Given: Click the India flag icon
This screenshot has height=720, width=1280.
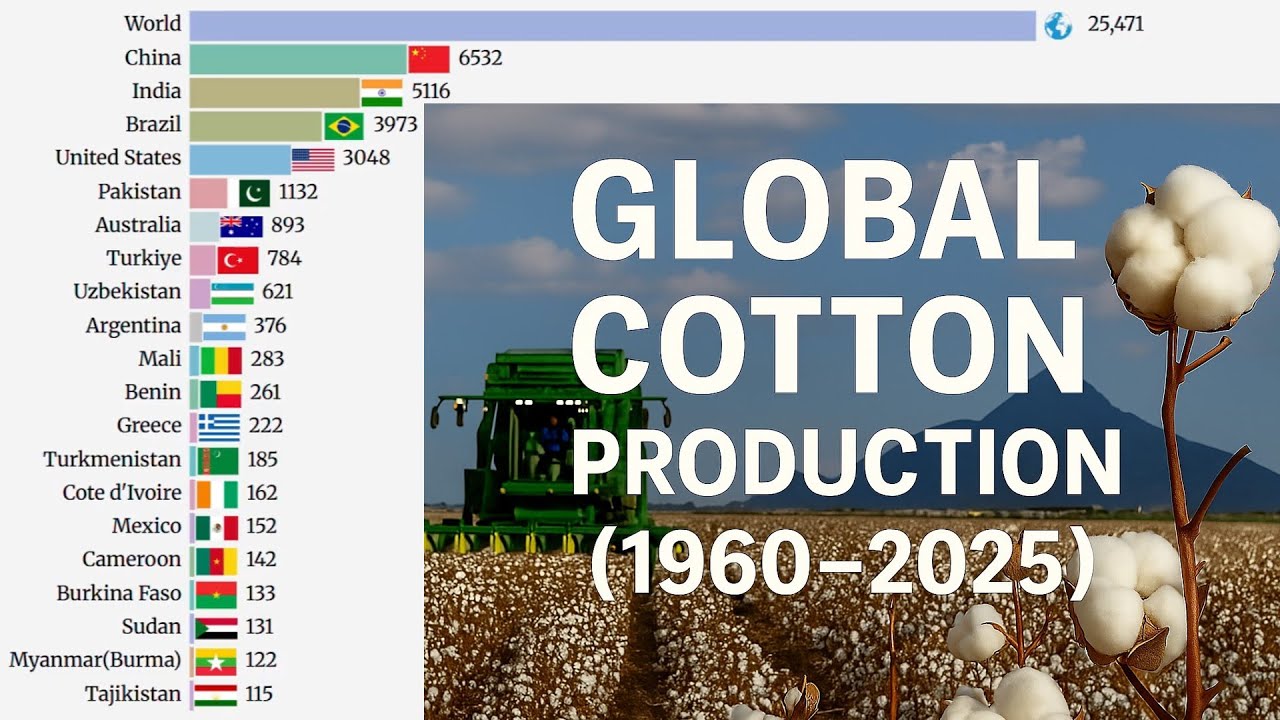Looking at the screenshot, I should click(382, 92).
